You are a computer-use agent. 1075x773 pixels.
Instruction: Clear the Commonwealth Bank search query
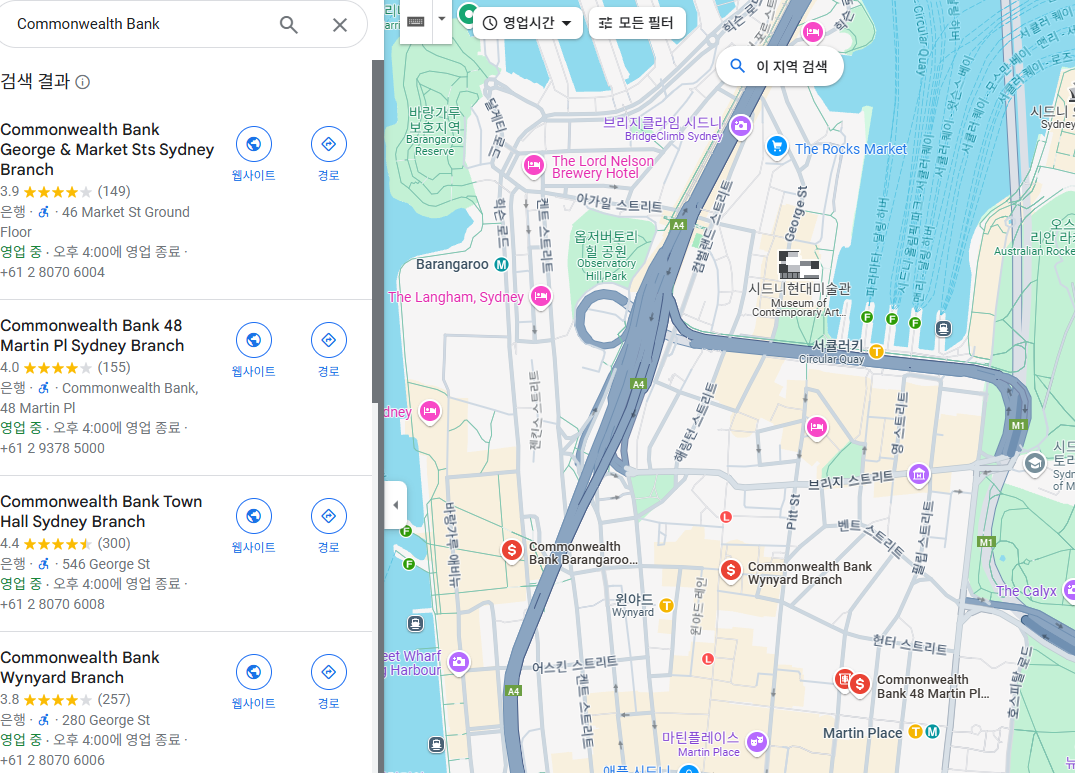(x=340, y=25)
